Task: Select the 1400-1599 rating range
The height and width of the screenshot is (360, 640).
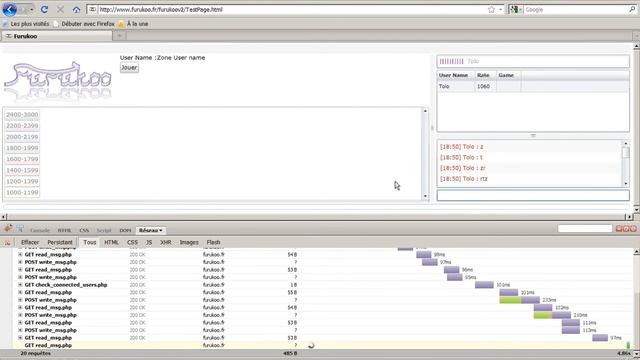Action: 22,170
